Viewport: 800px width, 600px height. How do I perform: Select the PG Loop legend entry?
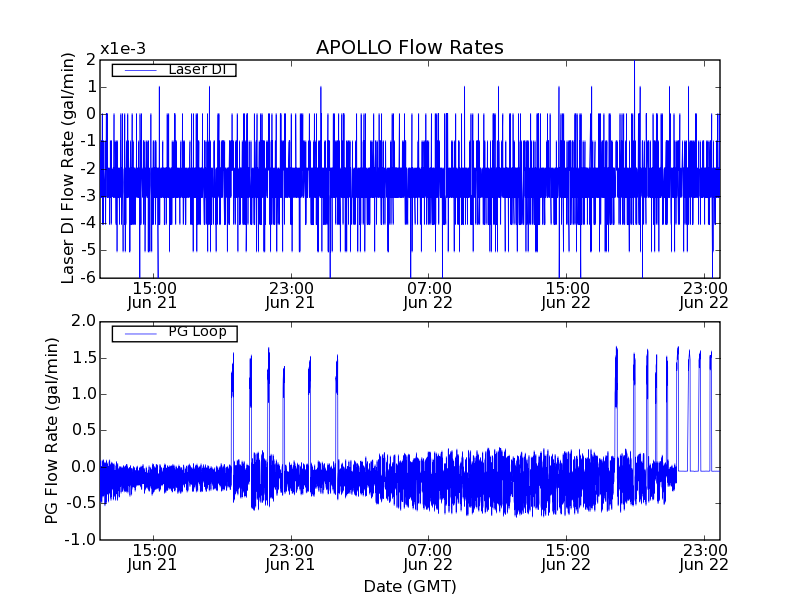pyautogui.click(x=197, y=332)
